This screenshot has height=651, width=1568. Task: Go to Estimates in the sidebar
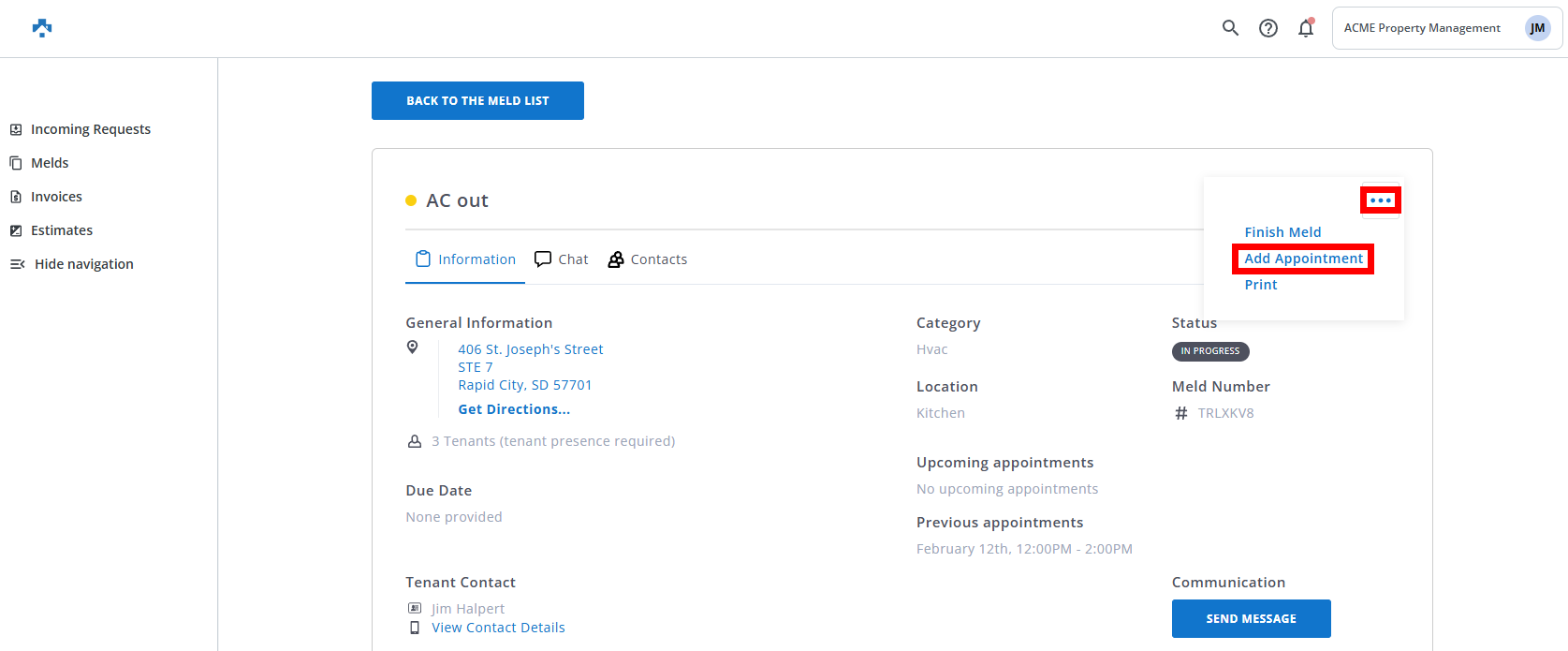[62, 230]
